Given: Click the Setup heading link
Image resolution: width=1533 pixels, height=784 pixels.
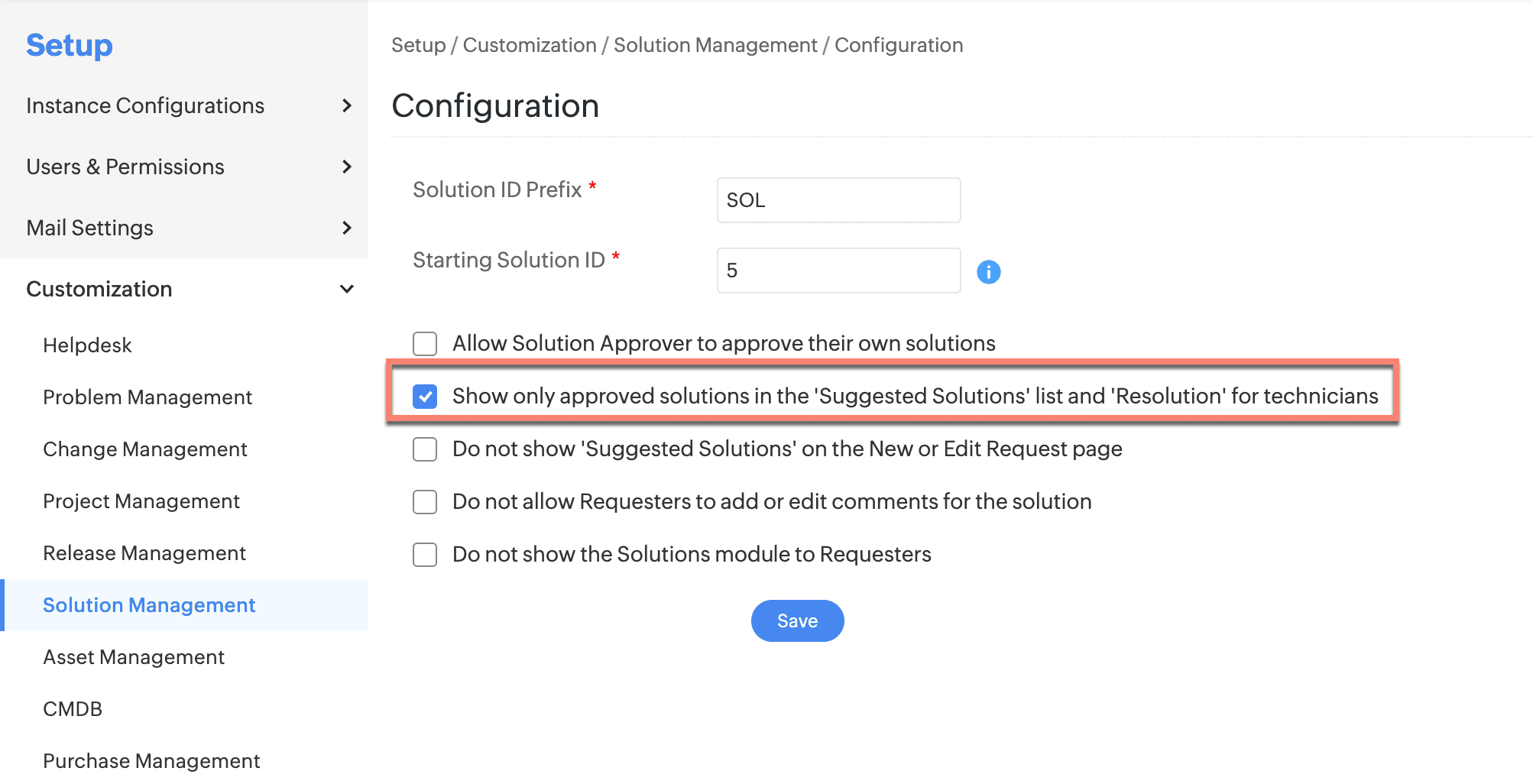Looking at the screenshot, I should click(70, 45).
